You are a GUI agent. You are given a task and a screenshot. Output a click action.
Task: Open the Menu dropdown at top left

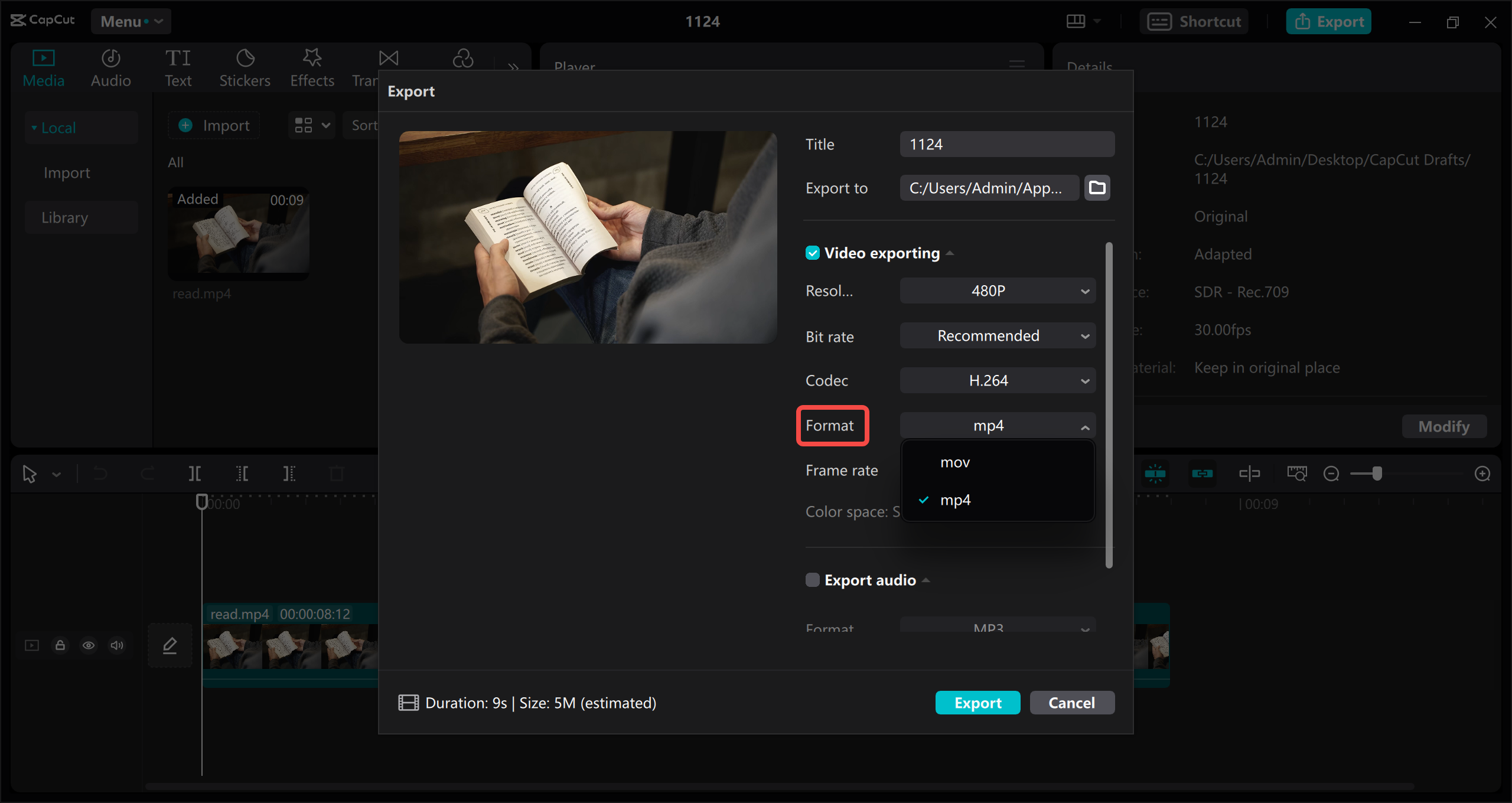tap(131, 21)
